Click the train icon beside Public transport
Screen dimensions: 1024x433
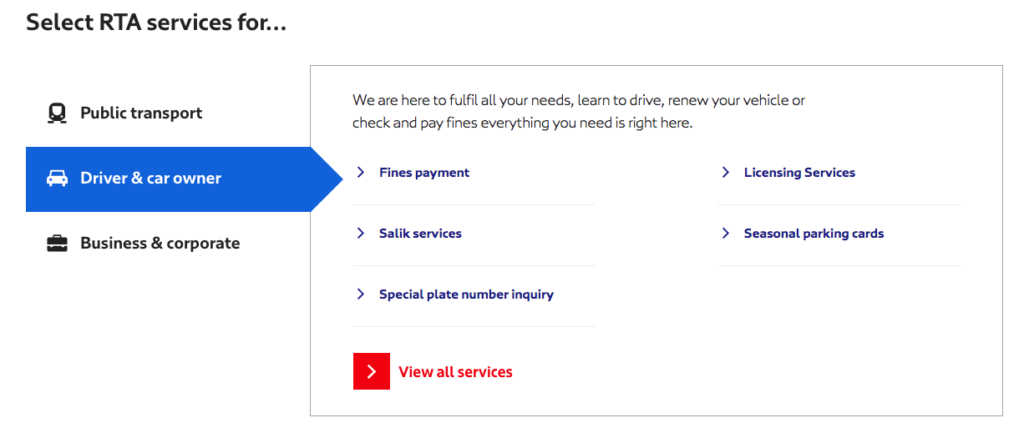tap(57, 113)
